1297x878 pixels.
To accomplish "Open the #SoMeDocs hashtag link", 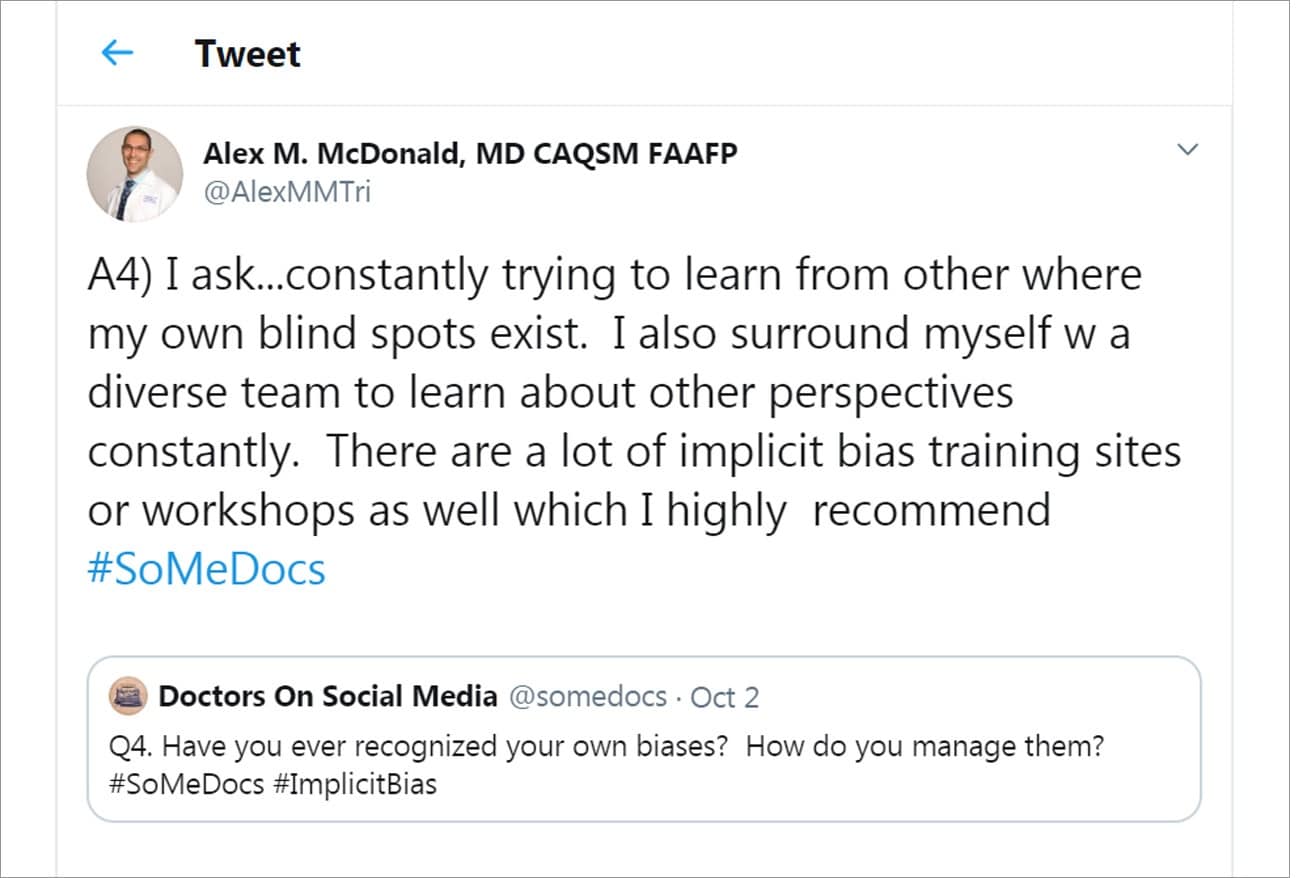I will (205, 569).
